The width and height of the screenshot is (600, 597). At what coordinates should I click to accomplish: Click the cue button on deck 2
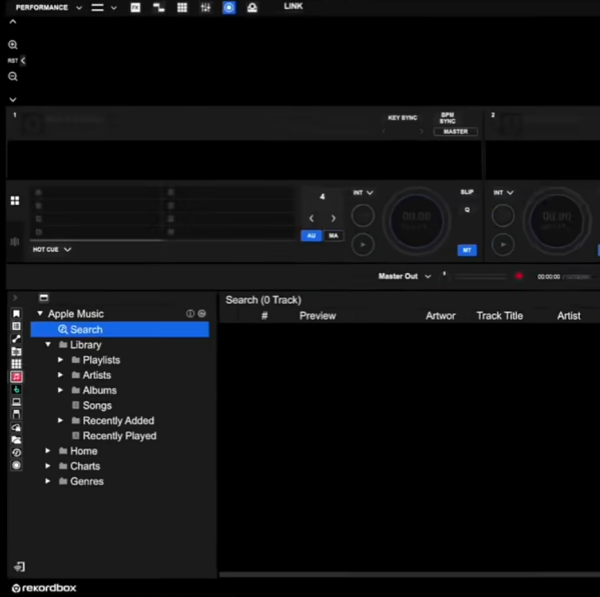[x=503, y=215]
